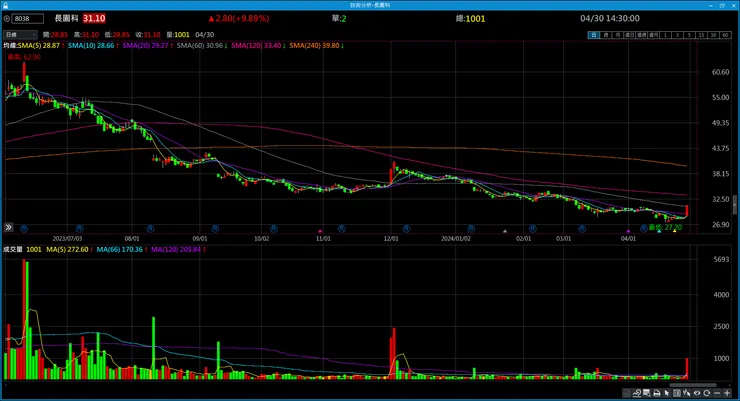Select the 日 daily period tab
Viewport: 740px width, 401px height.
click(594, 35)
